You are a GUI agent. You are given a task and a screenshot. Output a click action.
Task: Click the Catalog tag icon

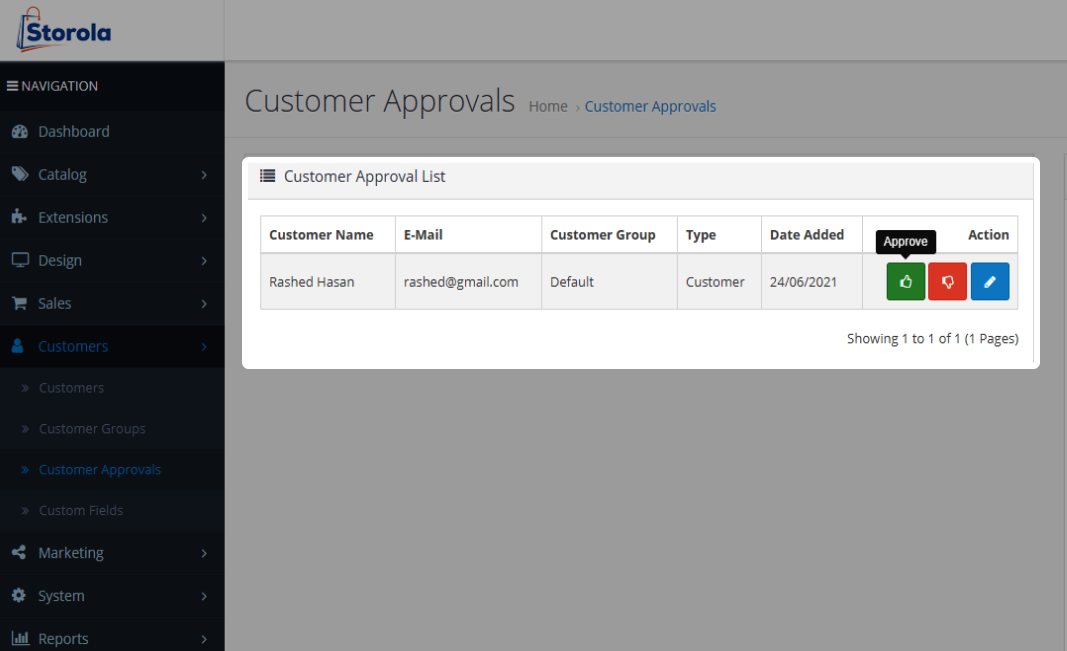coord(19,174)
